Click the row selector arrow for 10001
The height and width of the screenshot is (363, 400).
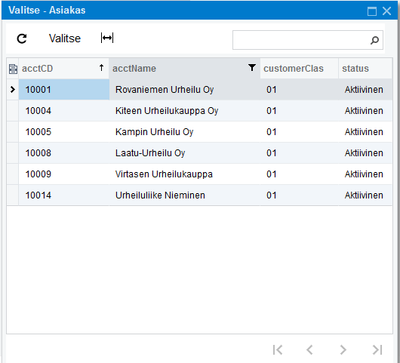(13, 89)
